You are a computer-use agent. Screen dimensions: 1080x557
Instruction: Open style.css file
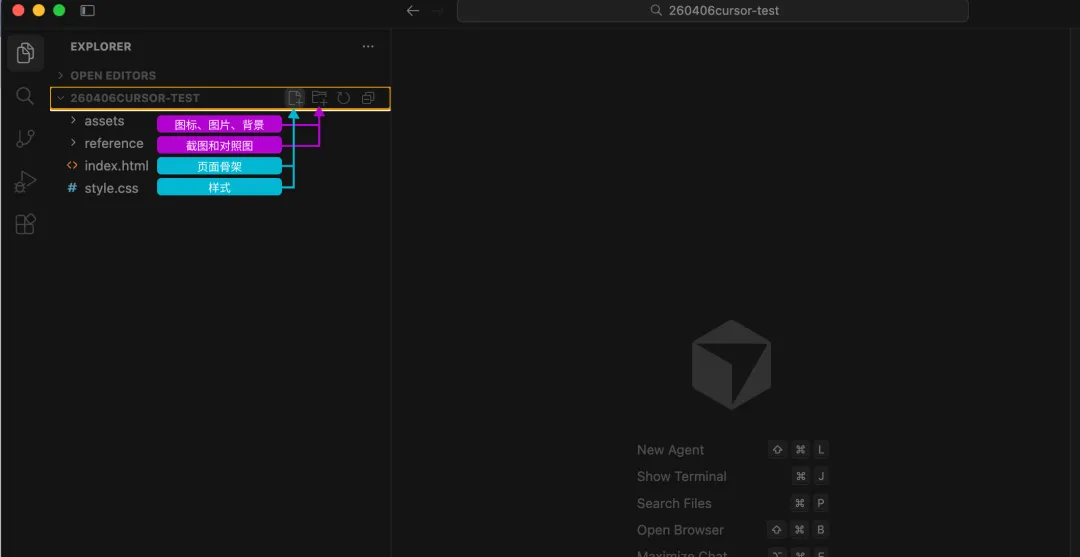[x=111, y=188]
